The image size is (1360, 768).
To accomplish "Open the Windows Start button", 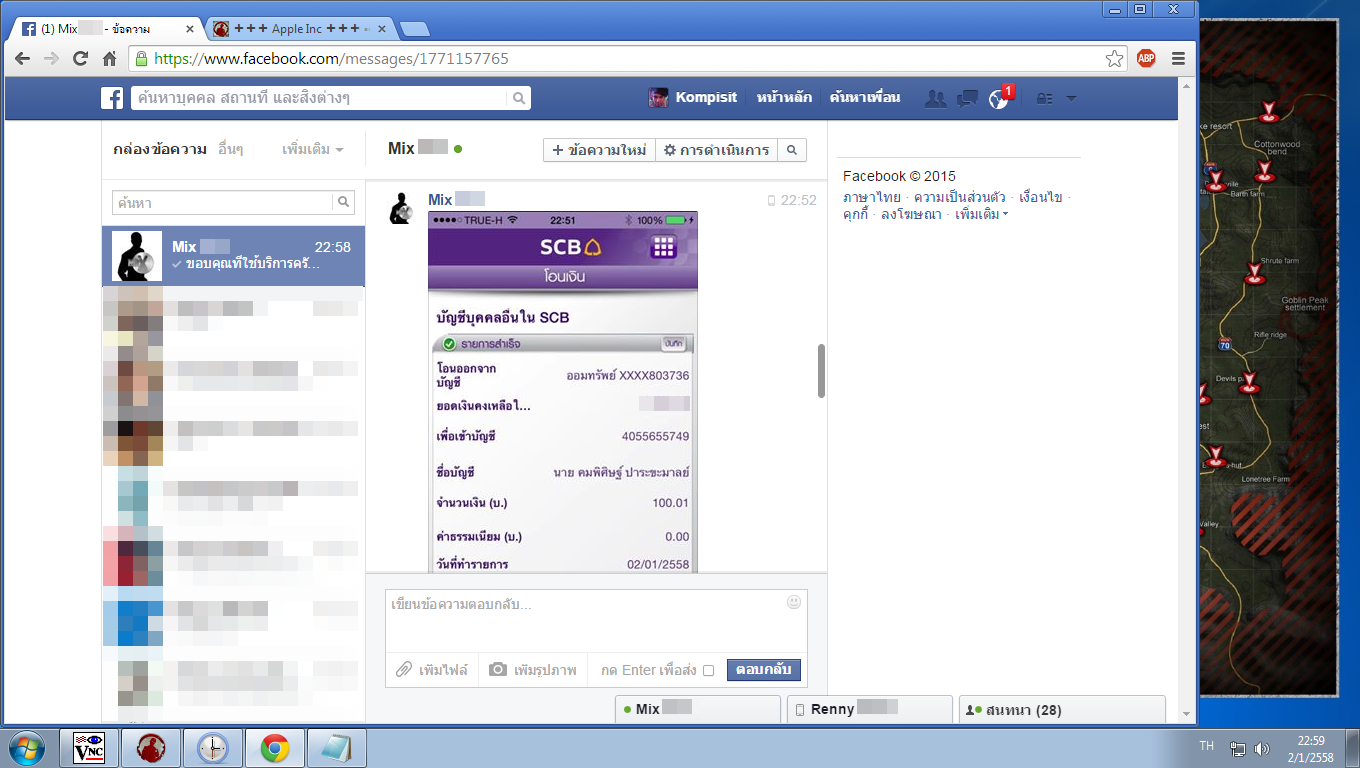I will (27, 747).
